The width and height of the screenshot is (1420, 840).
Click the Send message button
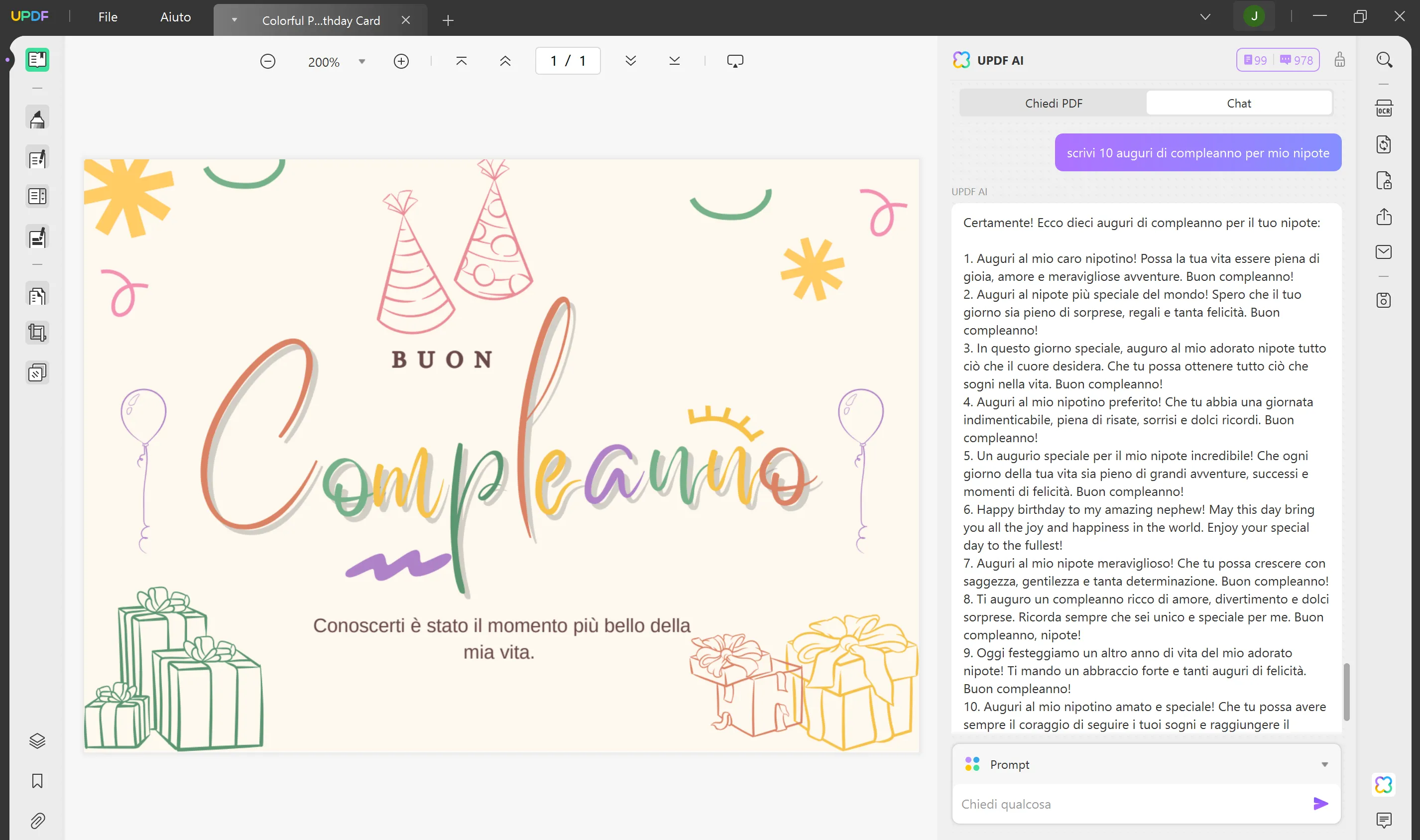pos(1321,804)
